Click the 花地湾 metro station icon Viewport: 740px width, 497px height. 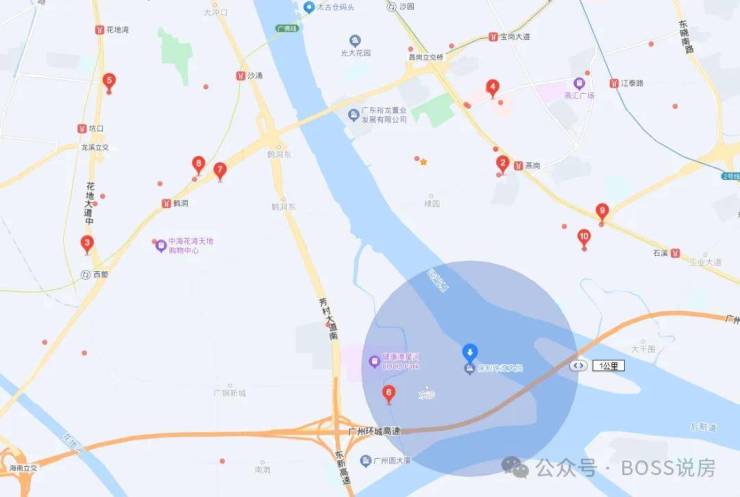(x=100, y=30)
